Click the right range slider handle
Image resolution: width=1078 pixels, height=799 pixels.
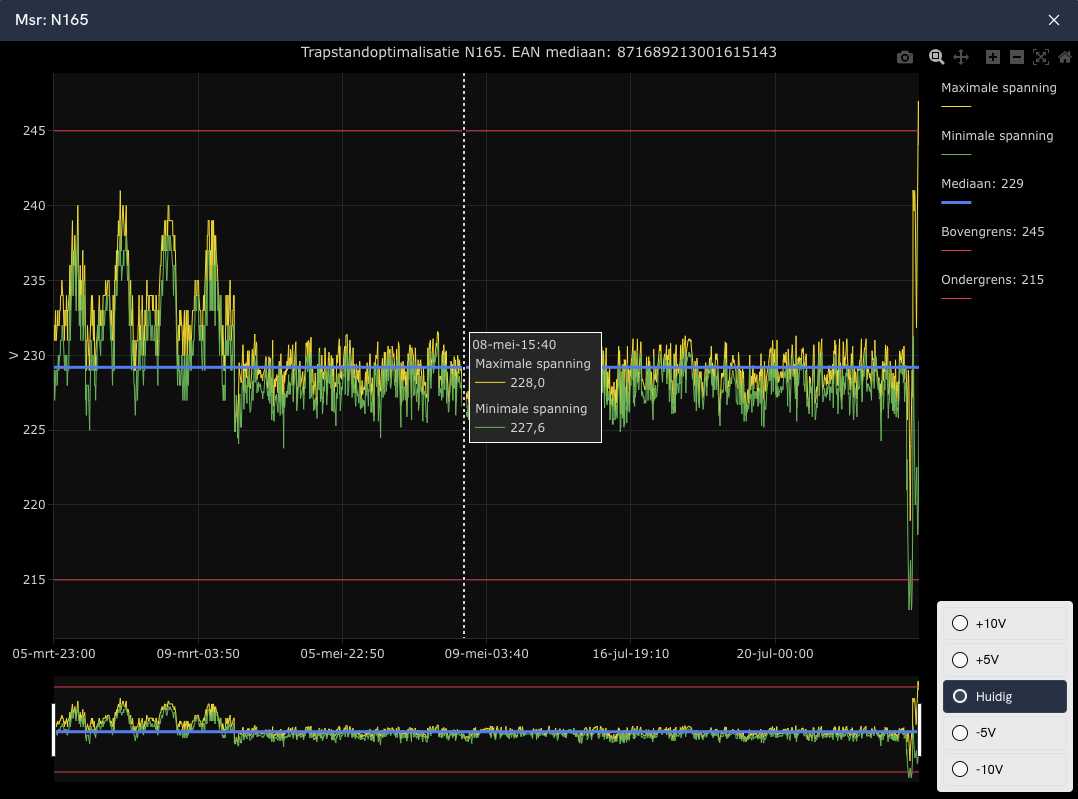pos(918,730)
